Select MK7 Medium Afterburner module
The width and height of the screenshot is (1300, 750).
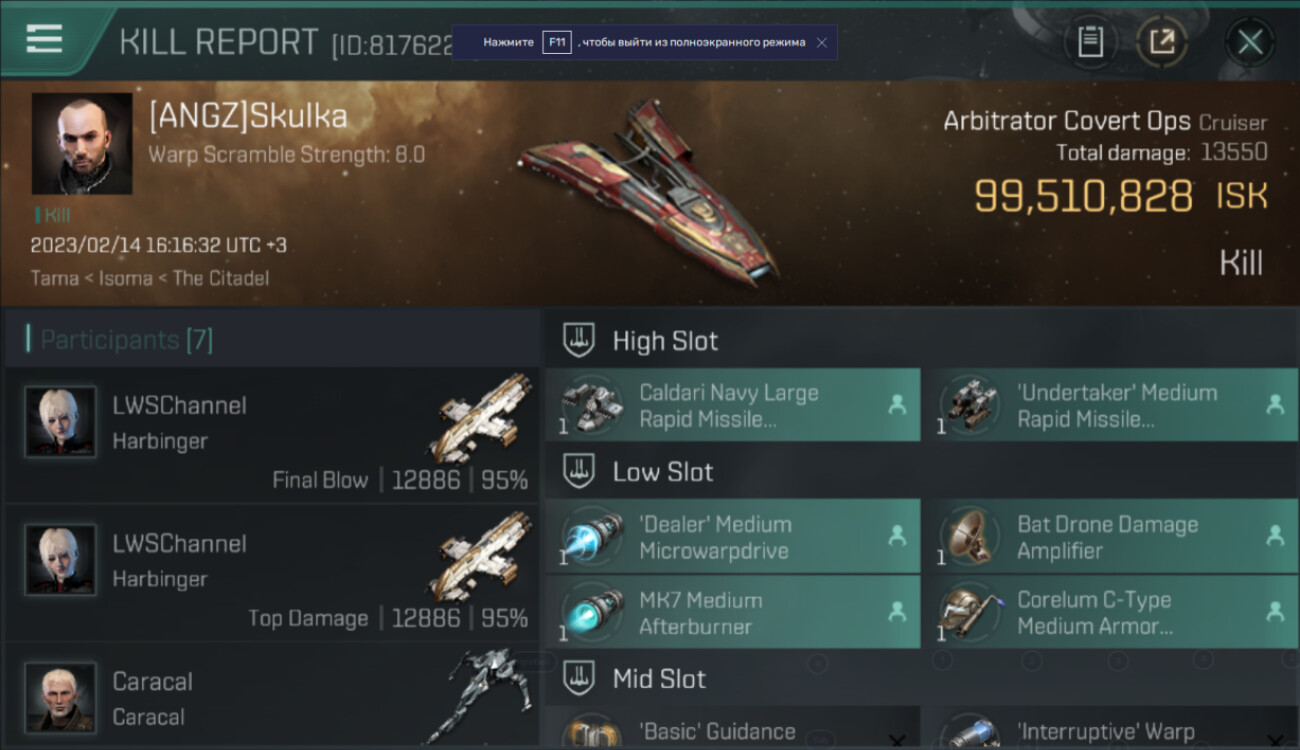click(733, 612)
